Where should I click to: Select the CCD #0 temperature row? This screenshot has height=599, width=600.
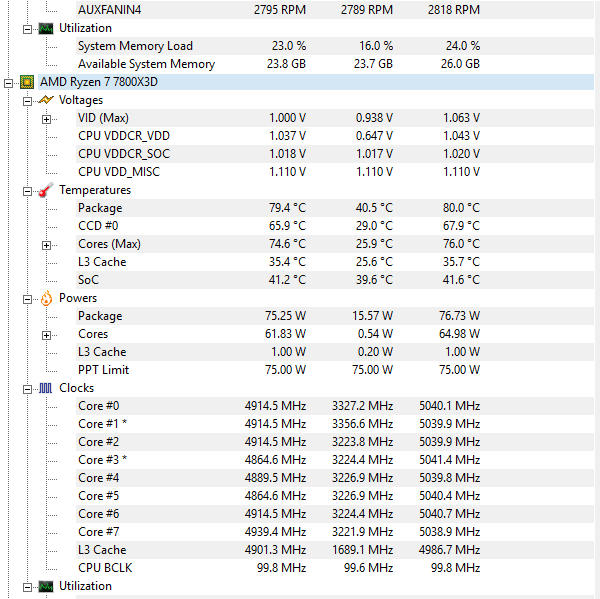(335, 226)
